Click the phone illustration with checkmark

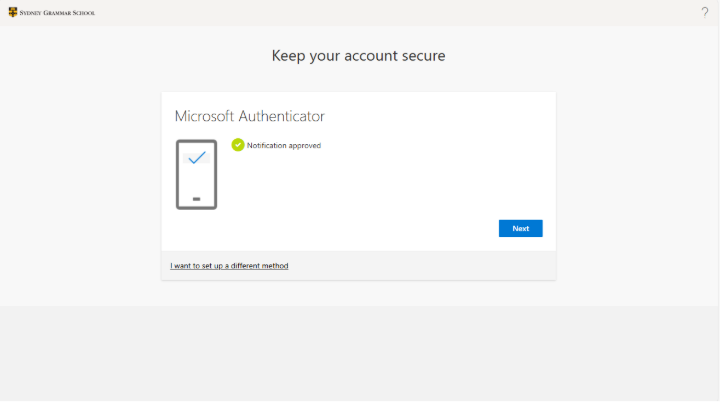[x=197, y=175]
